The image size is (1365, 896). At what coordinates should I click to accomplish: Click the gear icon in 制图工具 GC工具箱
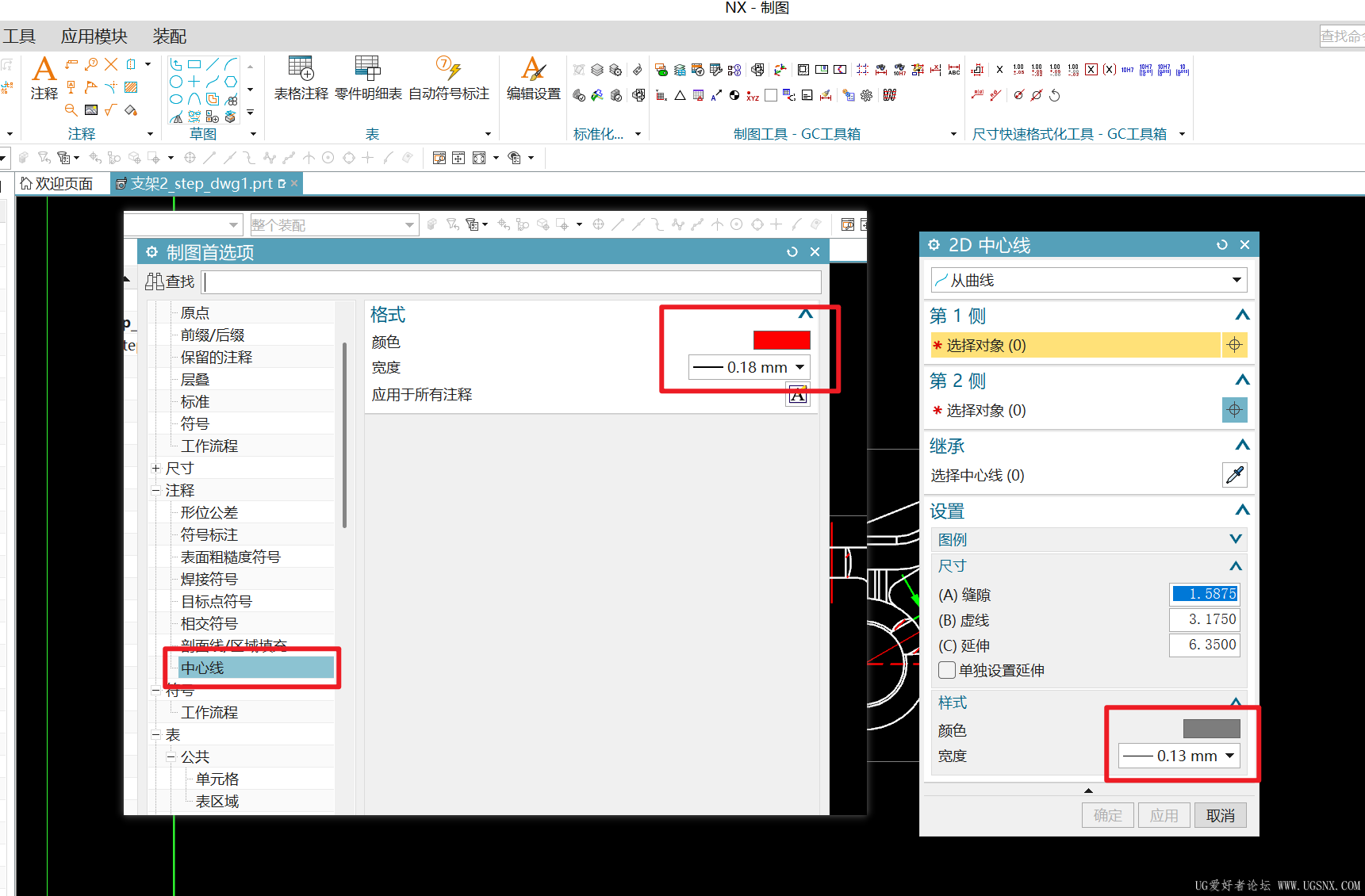pyautogui.click(x=866, y=96)
